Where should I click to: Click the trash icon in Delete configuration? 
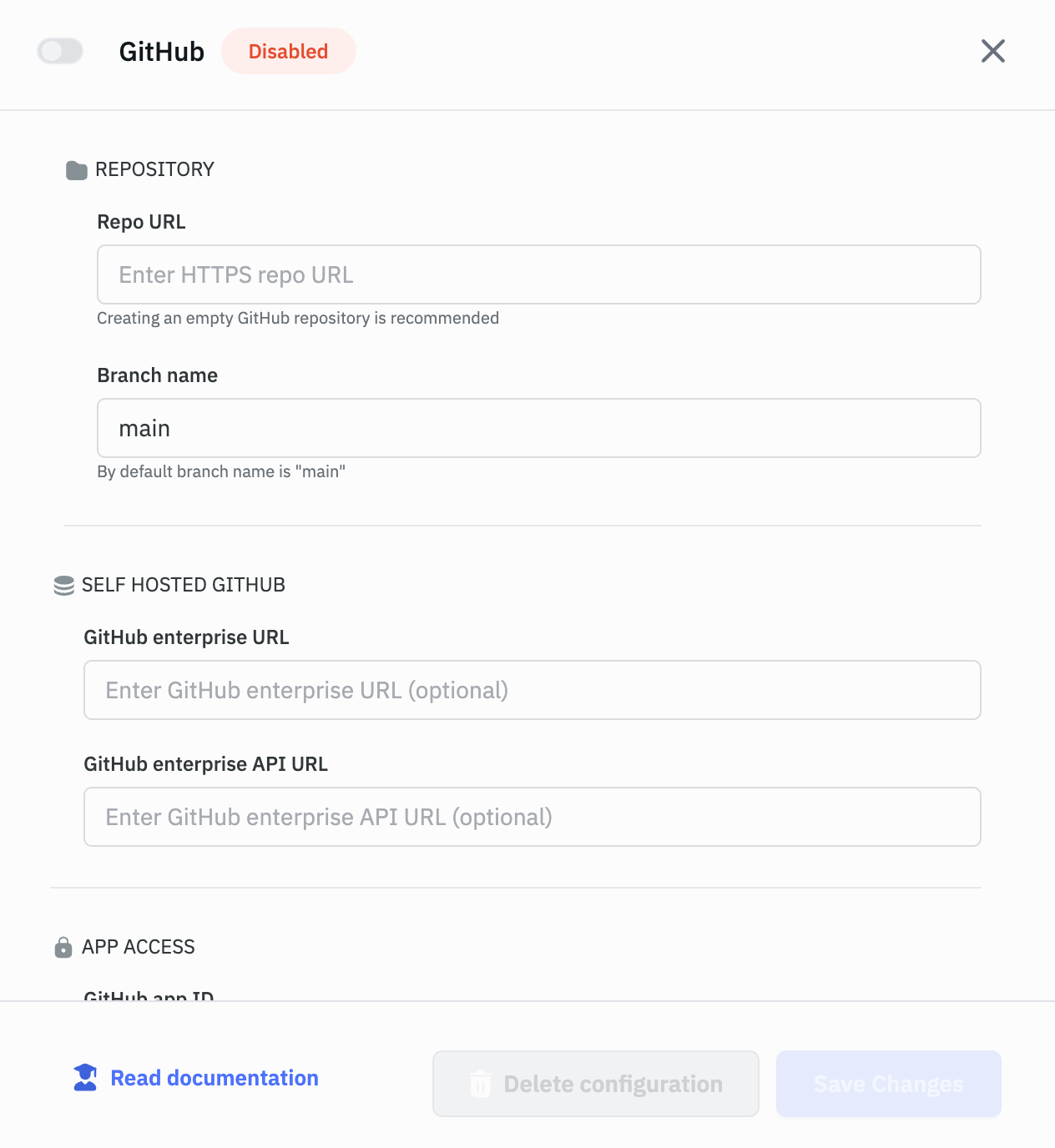pyautogui.click(x=481, y=1084)
